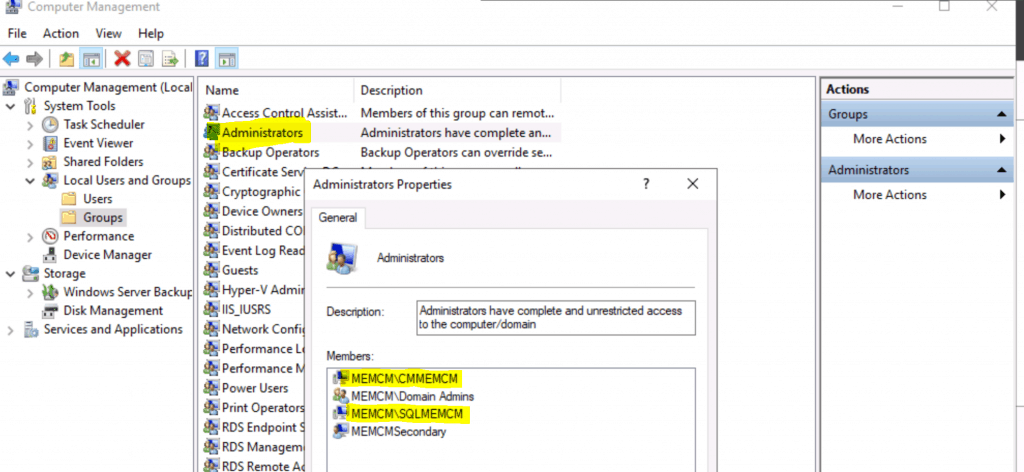Expand the Event Viewer node
The image size is (1024, 472).
pyautogui.click(x=29, y=144)
